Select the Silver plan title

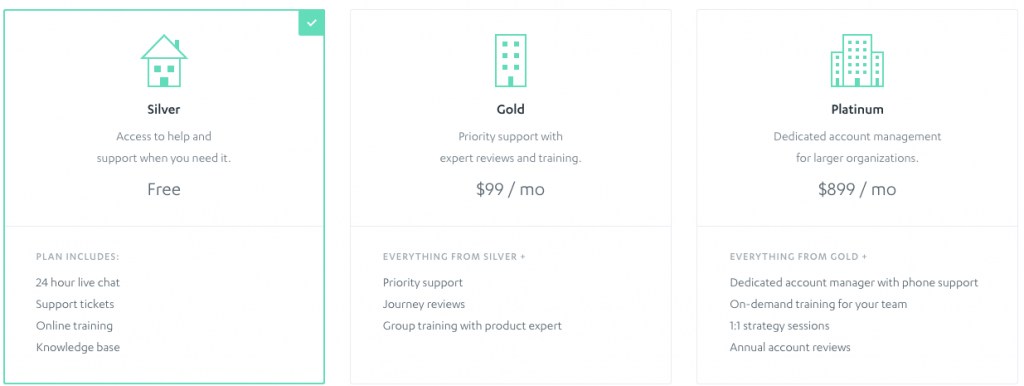[164, 109]
